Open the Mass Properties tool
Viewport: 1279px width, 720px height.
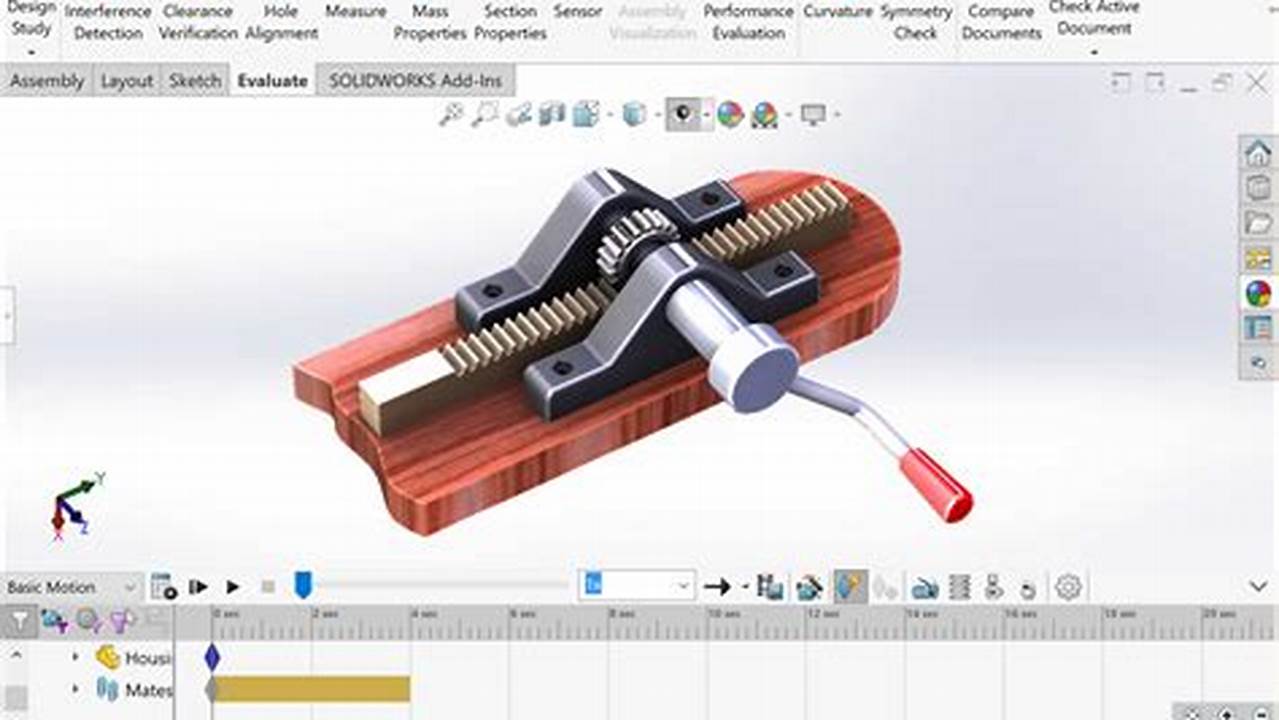(429, 22)
